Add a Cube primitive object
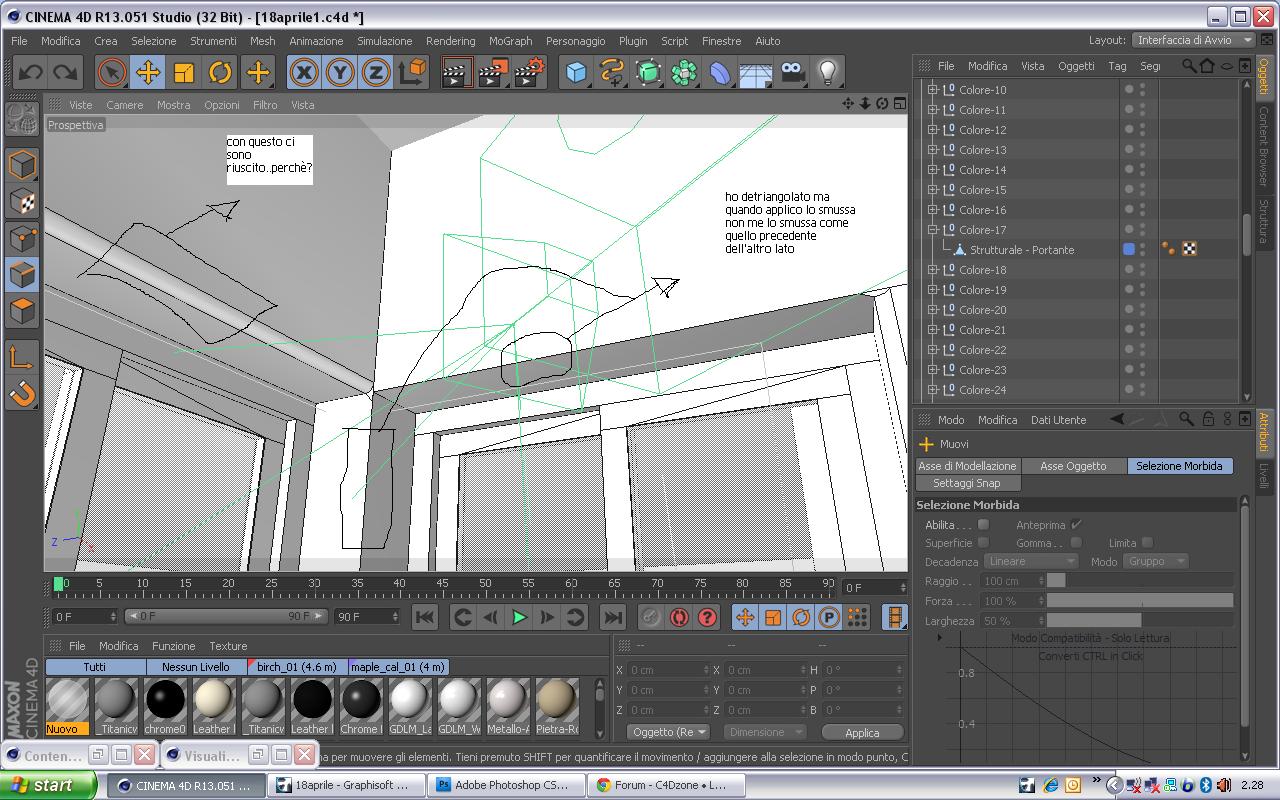The image size is (1280, 800). pyautogui.click(x=576, y=72)
